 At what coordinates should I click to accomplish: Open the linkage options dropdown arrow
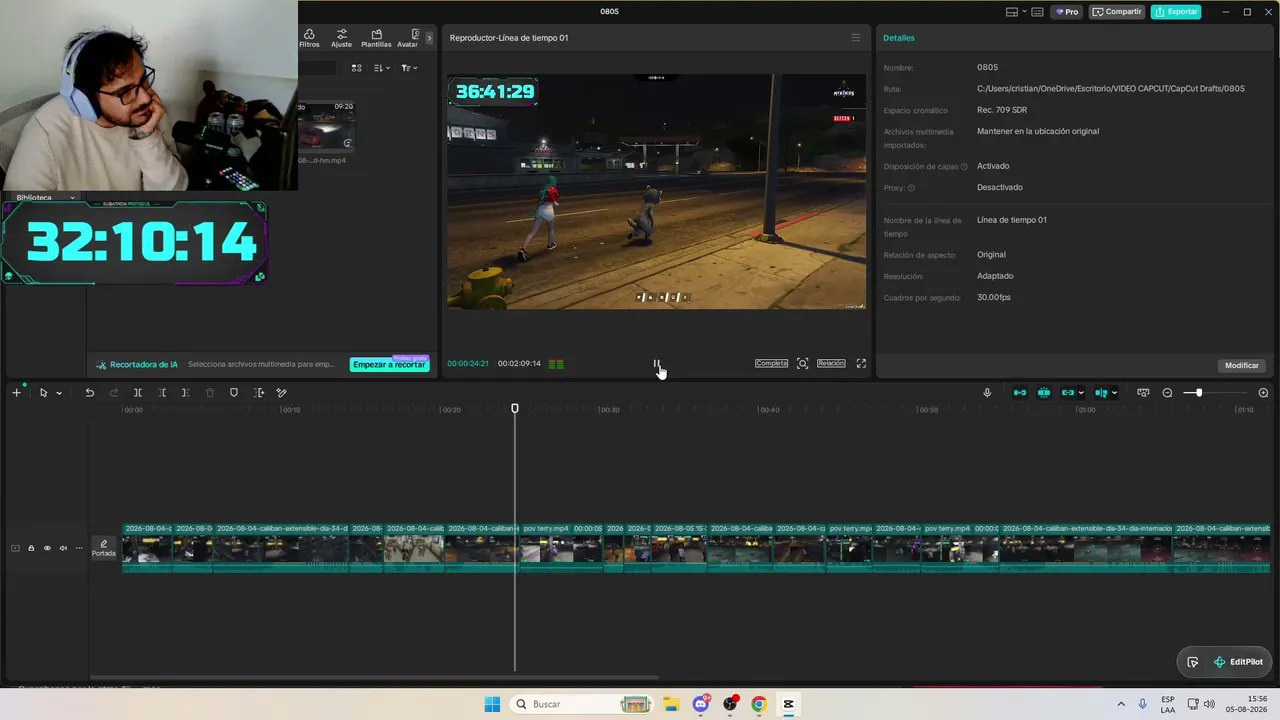1081,393
